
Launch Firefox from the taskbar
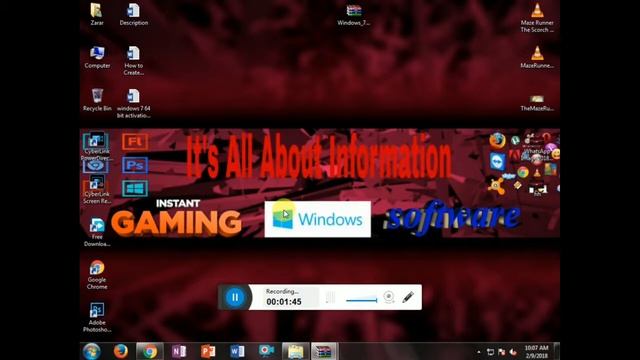pyautogui.click(x=120, y=351)
